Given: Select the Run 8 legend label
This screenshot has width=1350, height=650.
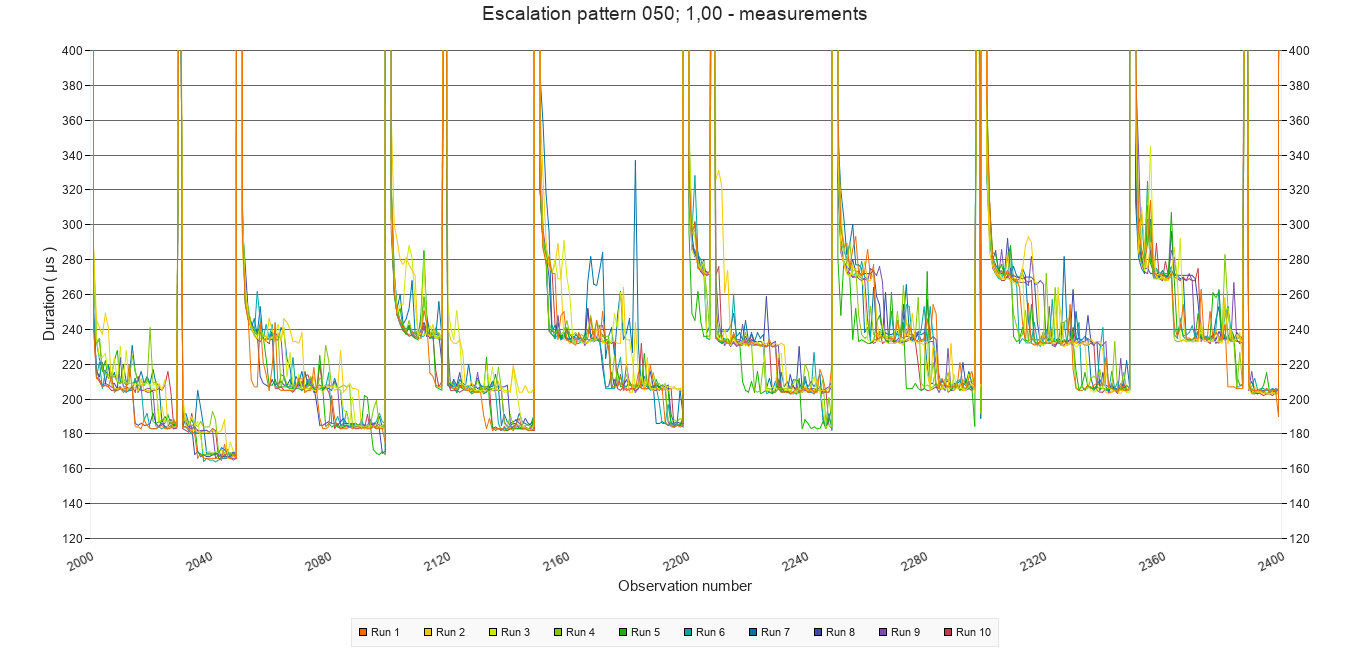Looking at the screenshot, I should [840, 632].
